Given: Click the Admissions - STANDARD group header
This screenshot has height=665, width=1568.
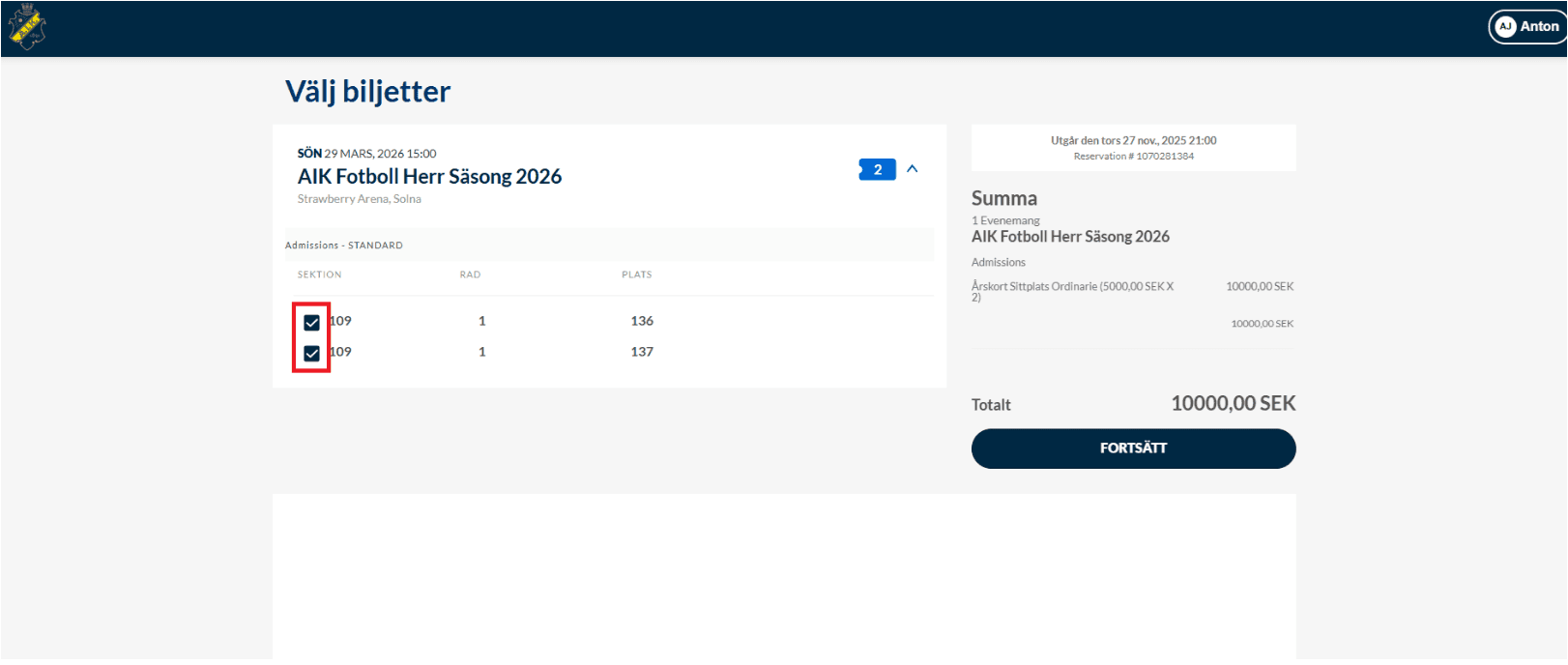Looking at the screenshot, I should click(x=344, y=246).
